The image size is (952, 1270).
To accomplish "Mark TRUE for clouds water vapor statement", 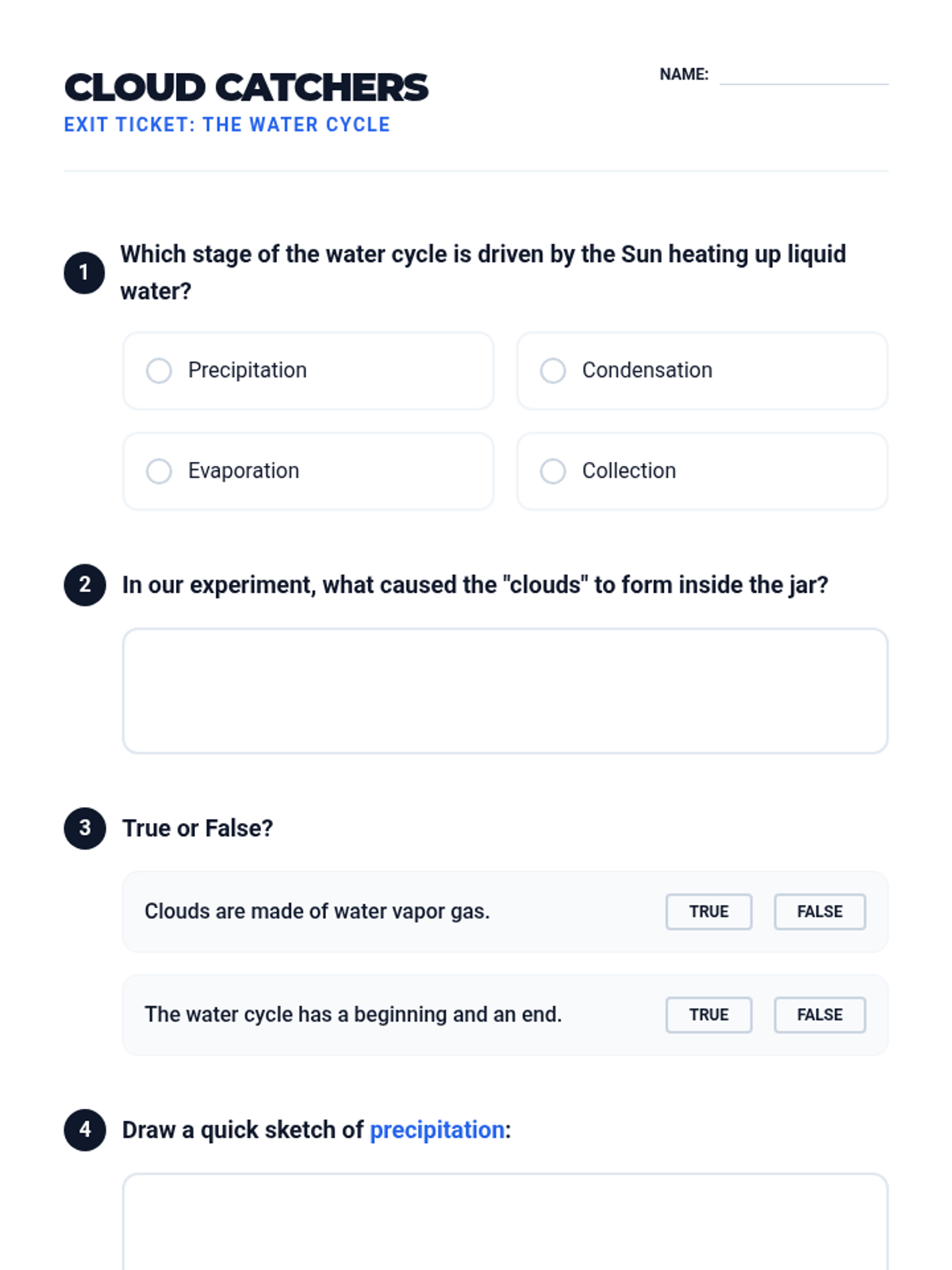I will 708,912.
